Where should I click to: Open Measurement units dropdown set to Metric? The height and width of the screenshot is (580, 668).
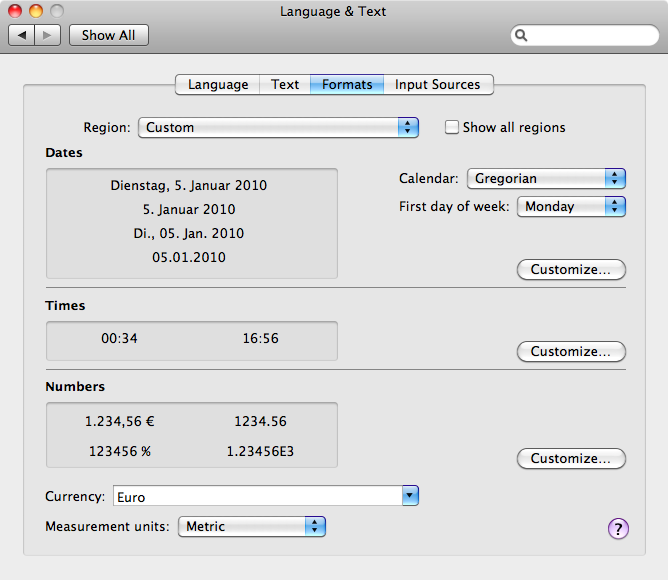click(252, 527)
